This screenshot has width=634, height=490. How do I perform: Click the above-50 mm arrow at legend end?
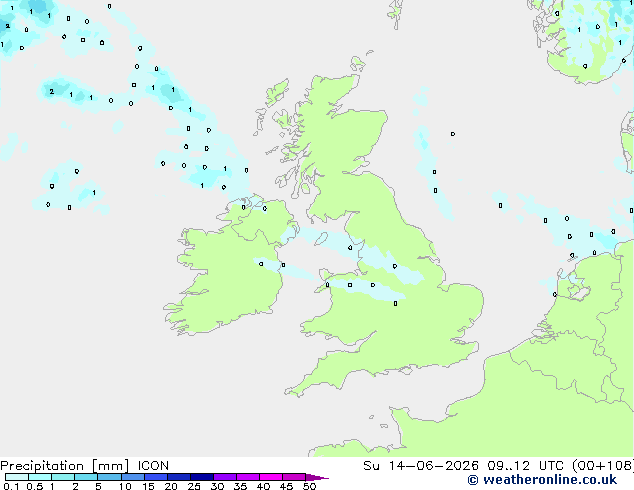[317, 477]
